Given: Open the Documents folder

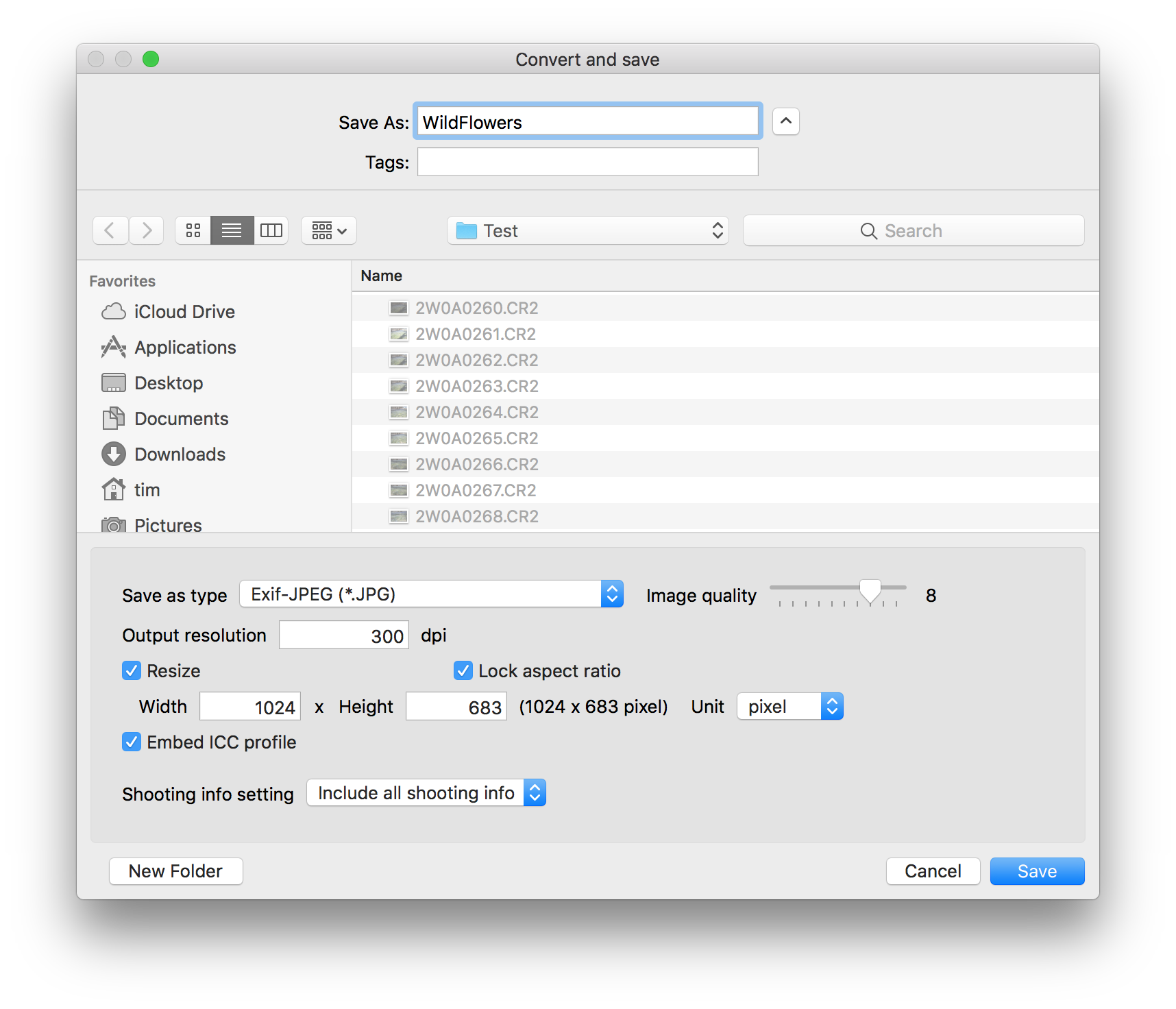Looking at the screenshot, I should [x=182, y=418].
